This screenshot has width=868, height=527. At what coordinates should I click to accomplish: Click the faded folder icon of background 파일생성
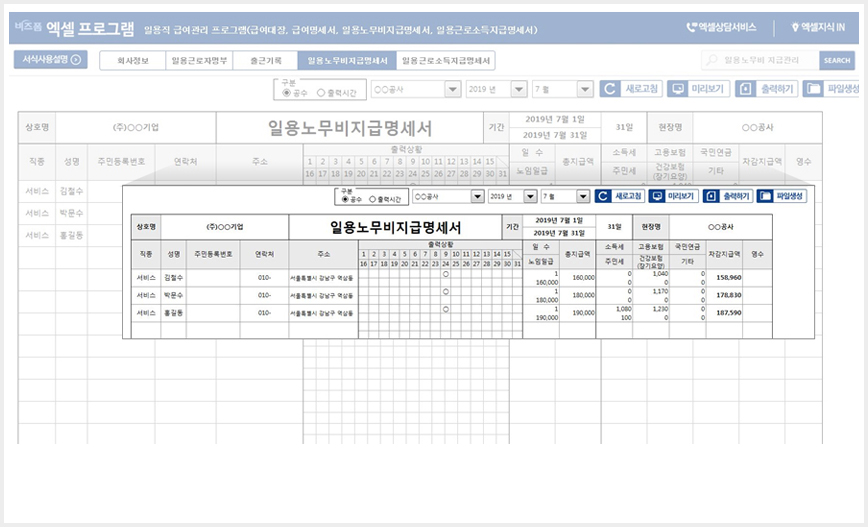(813, 89)
